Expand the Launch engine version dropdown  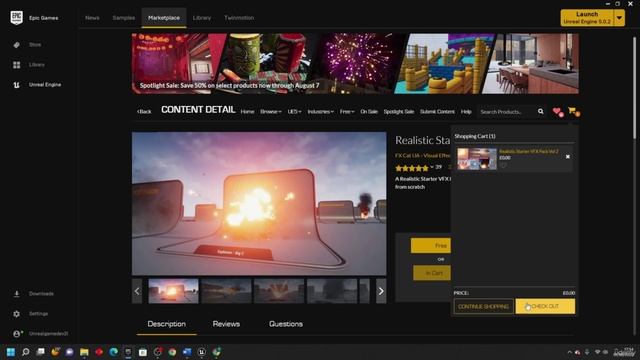click(x=619, y=18)
